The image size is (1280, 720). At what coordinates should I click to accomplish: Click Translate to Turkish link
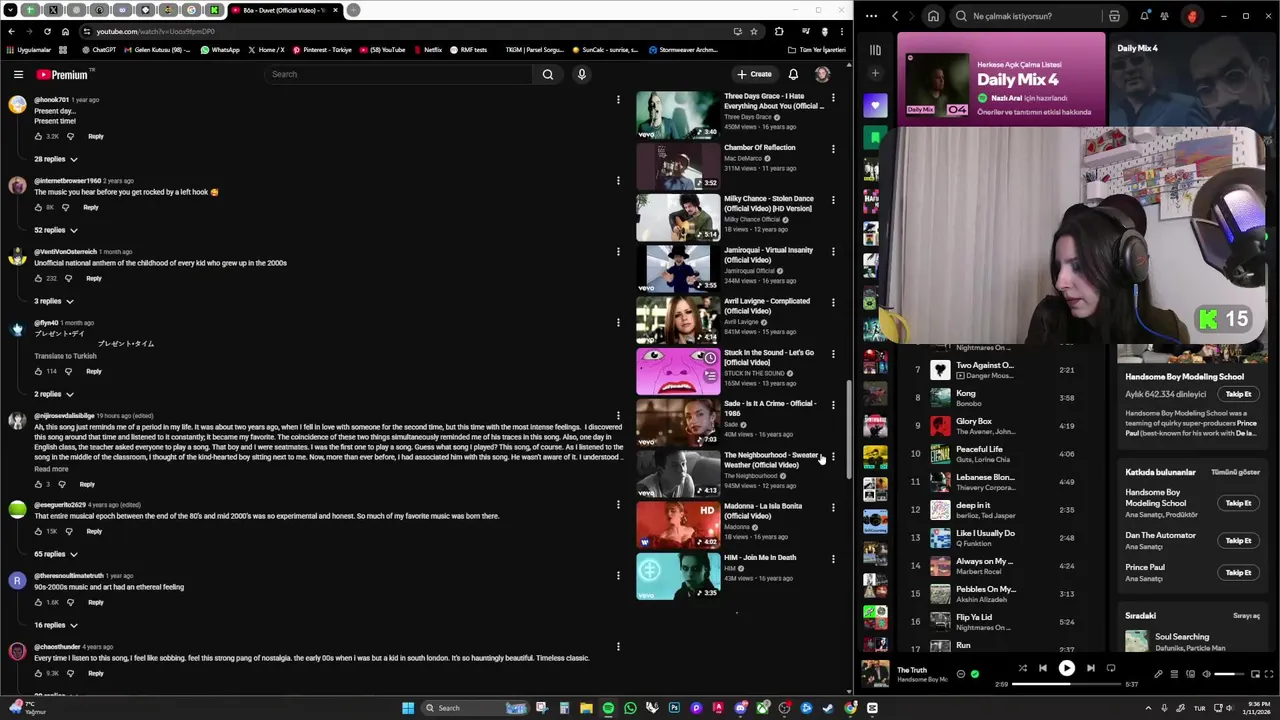(x=65, y=356)
